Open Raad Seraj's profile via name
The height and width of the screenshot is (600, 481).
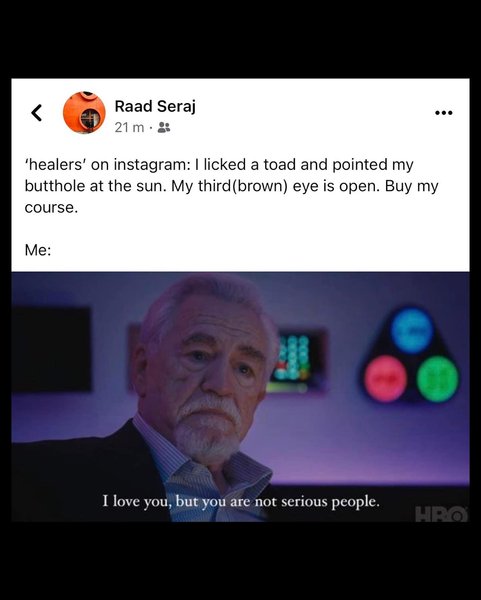155,106
